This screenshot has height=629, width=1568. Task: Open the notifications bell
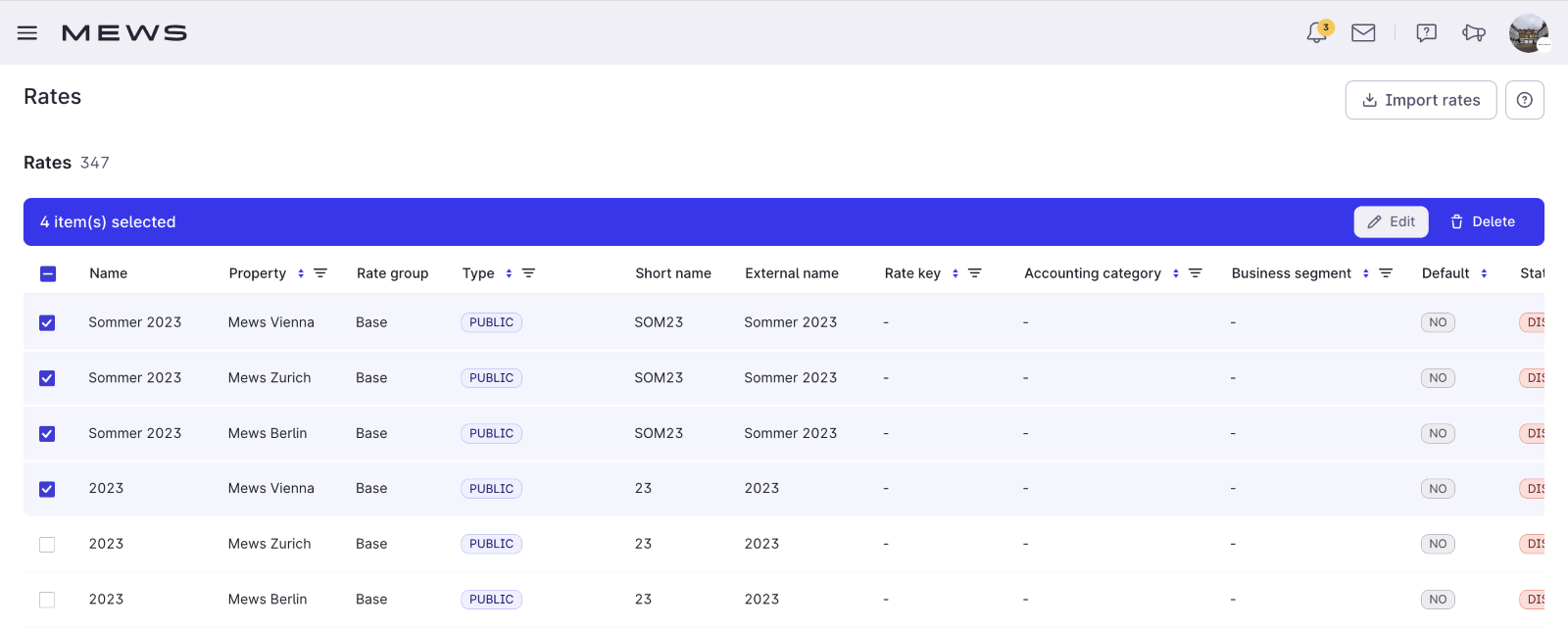tap(1317, 32)
